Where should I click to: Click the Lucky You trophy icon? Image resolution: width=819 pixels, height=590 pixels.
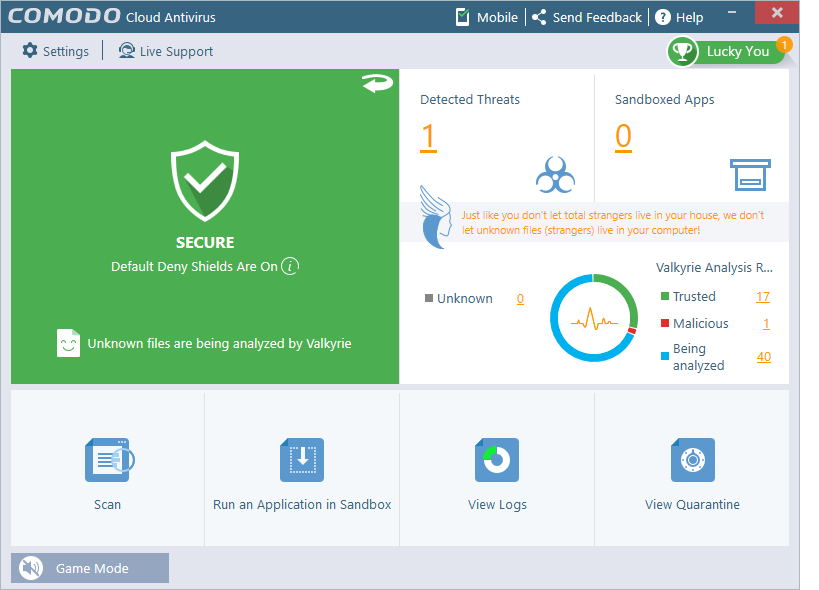click(x=682, y=52)
